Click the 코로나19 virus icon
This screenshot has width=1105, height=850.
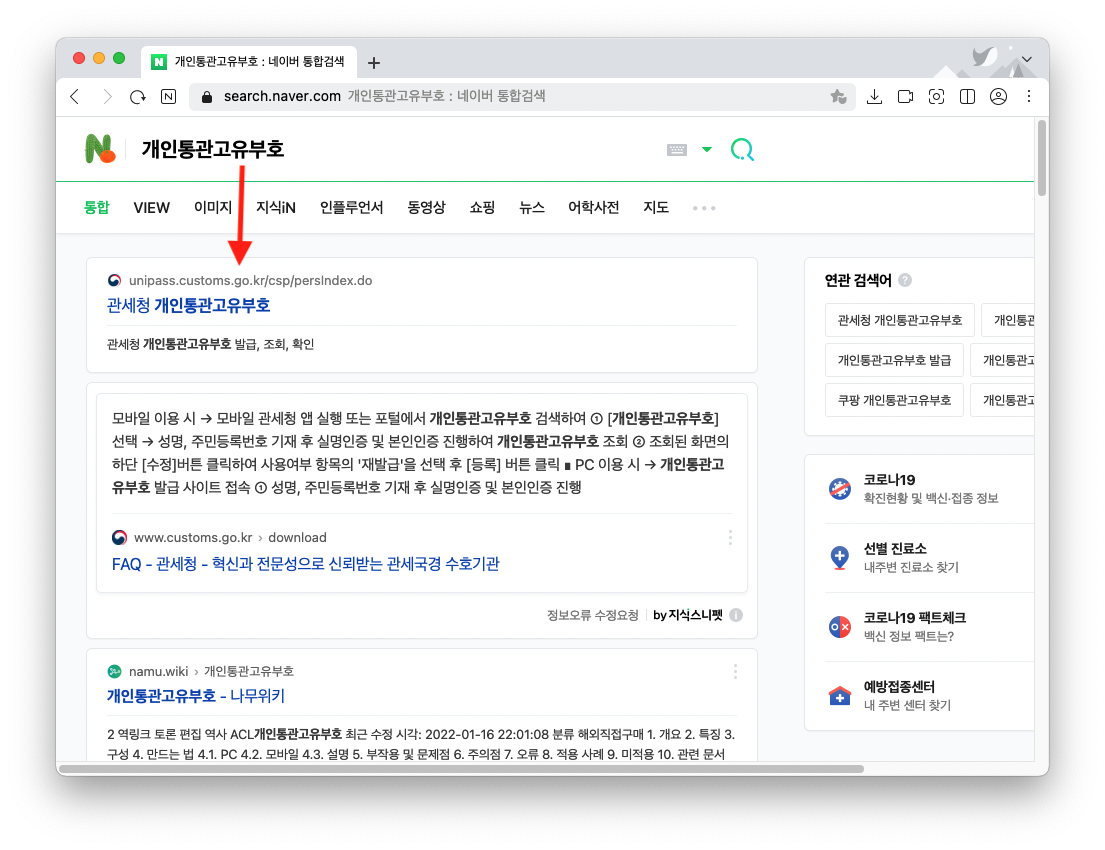pyautogui.click(x=839, y=488)
